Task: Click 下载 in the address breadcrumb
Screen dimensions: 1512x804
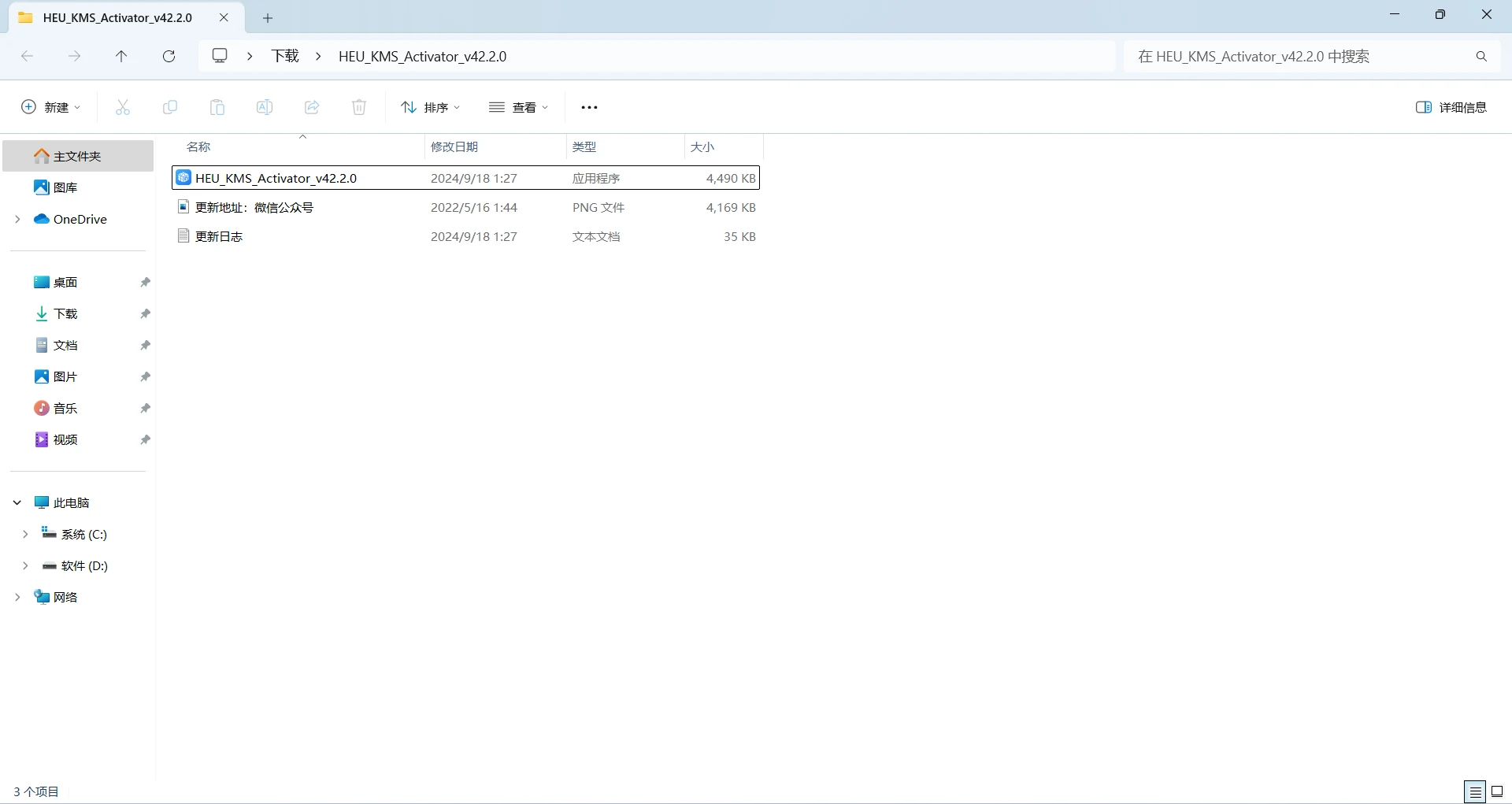Action: (x=285, y=56)
